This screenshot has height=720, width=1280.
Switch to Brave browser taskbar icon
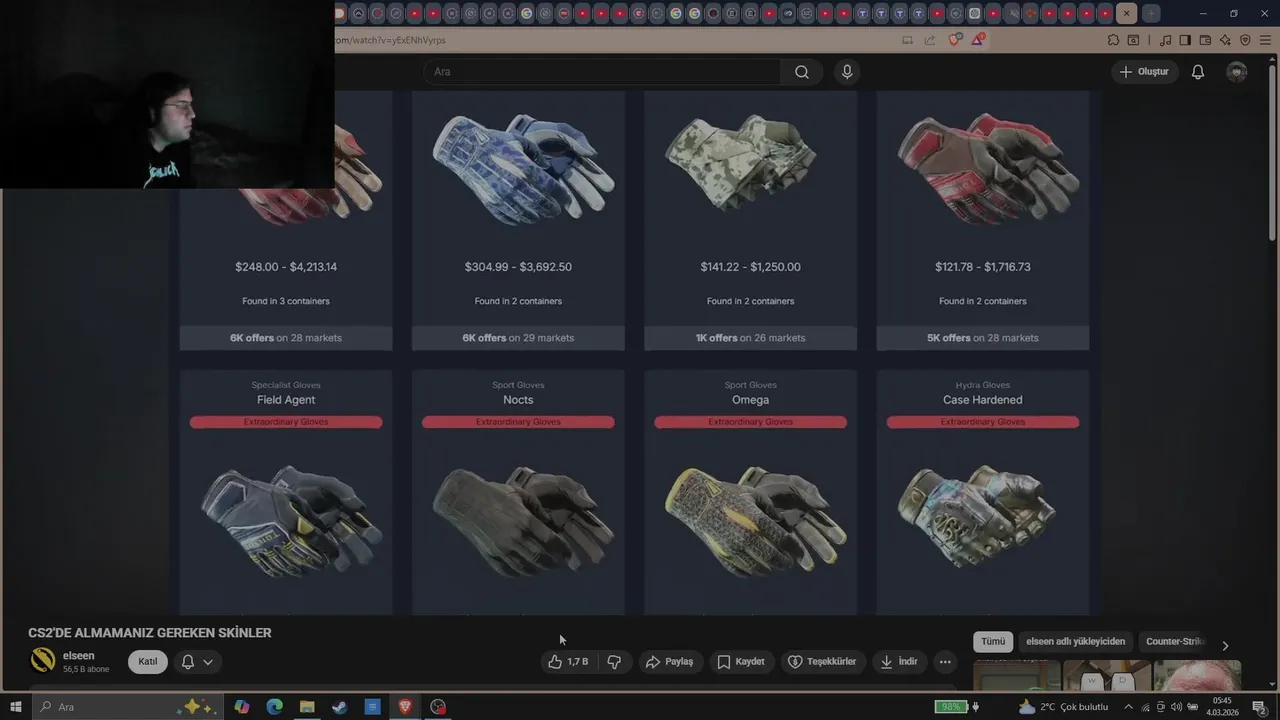[x=405, y=707]
